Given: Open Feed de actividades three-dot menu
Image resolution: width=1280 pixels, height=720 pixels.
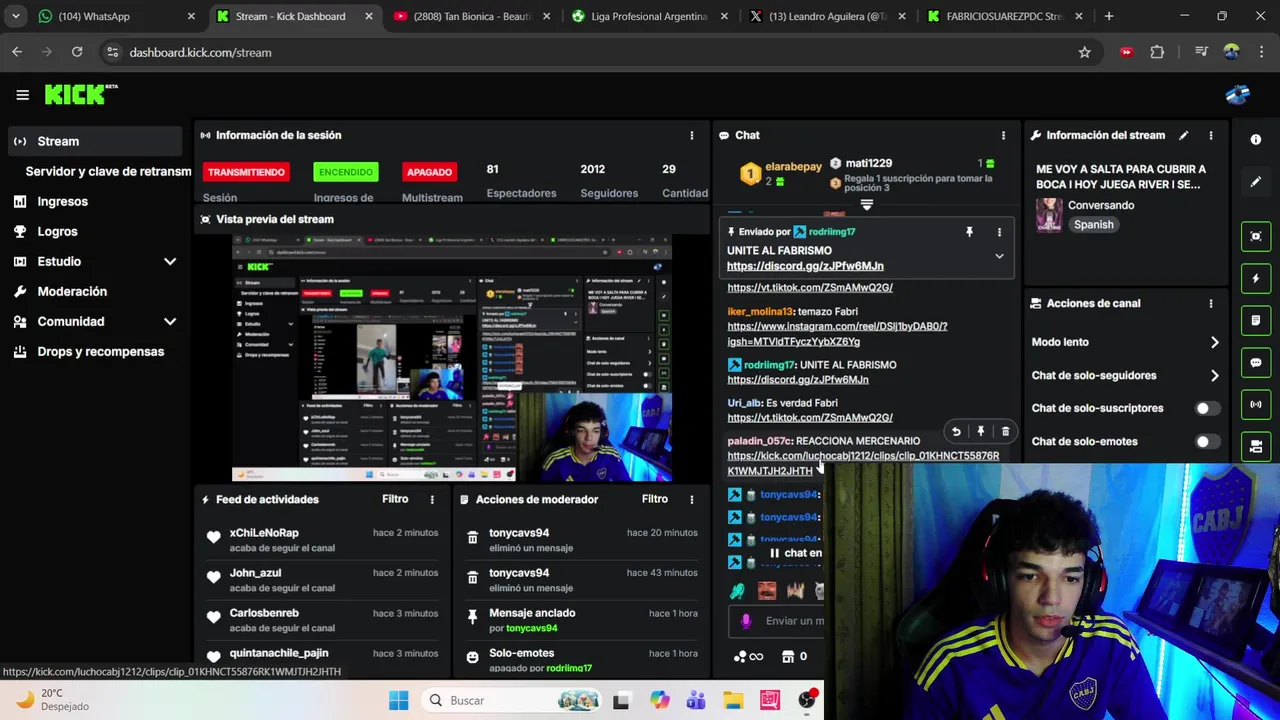Looking at the screenshot, I should [x=432, y=499].
